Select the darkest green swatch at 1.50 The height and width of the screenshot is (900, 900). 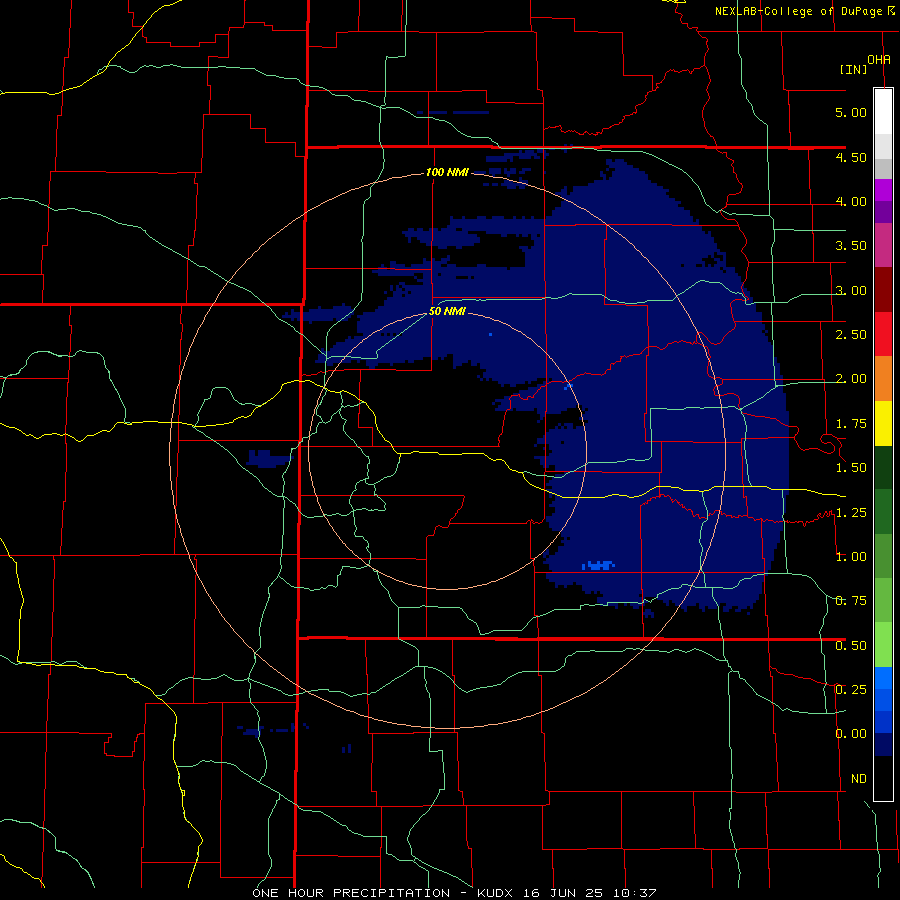click(883, 468)
